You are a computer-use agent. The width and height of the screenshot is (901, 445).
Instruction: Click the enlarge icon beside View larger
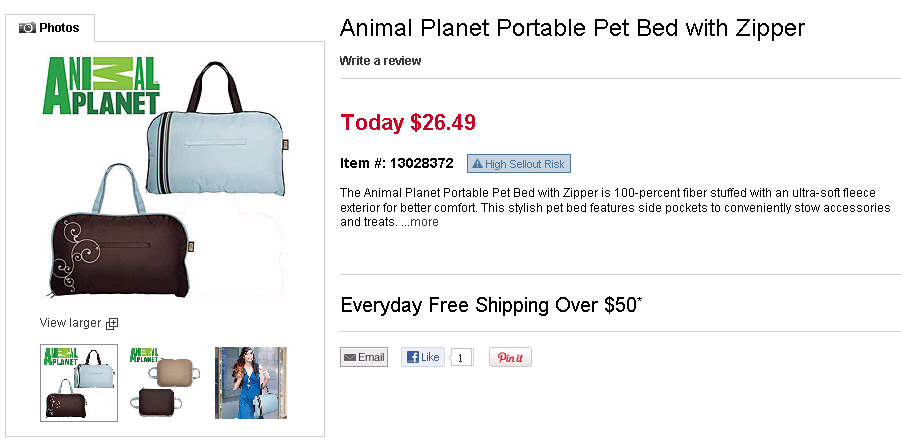point(112,323)
